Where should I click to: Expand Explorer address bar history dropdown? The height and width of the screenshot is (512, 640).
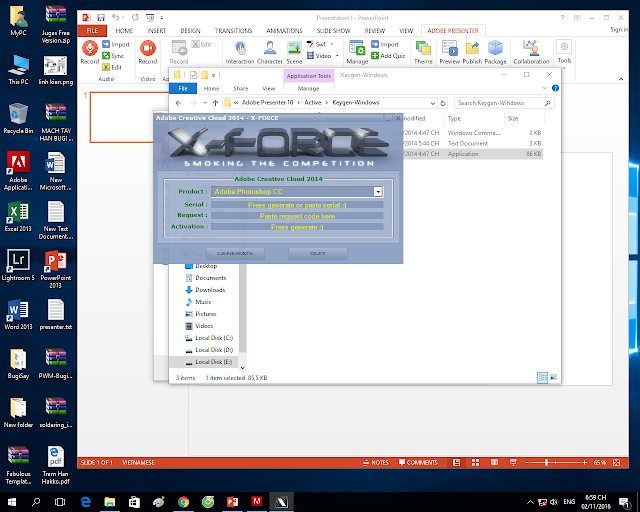pos(433,103)
